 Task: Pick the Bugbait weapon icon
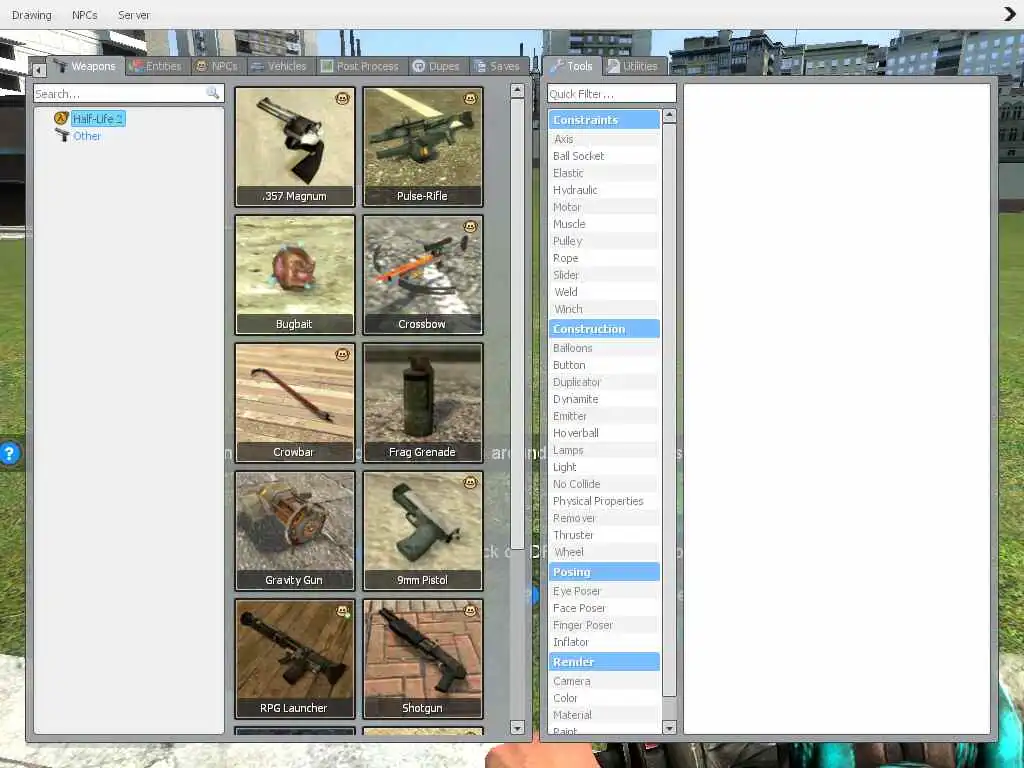coord(295,275)
